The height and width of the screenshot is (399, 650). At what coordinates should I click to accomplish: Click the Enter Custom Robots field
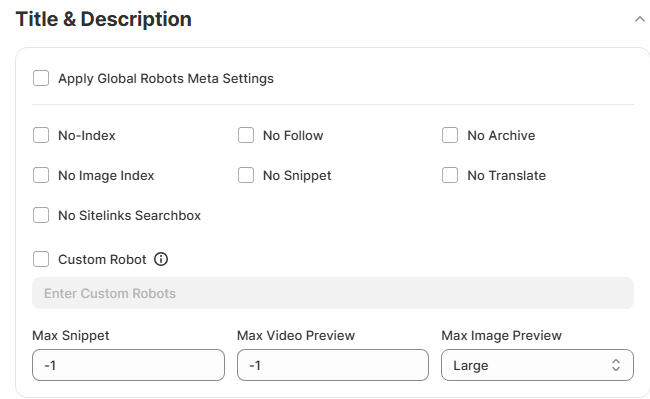(x=333, y=293)
